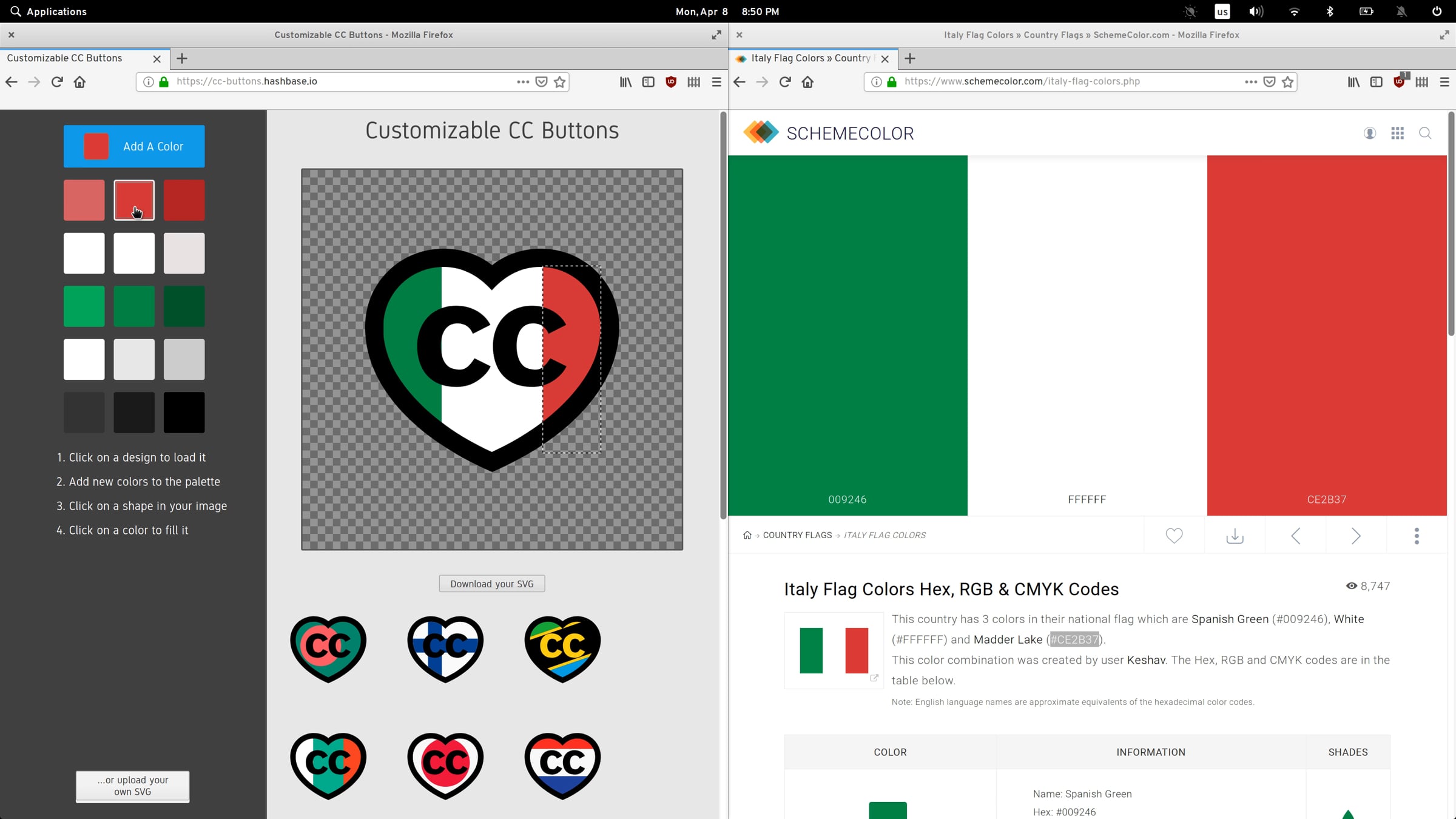Click the COUNTRY FLAGS breadcrumb link
This screenshot has width=1456, height=819.
(797, 535)
